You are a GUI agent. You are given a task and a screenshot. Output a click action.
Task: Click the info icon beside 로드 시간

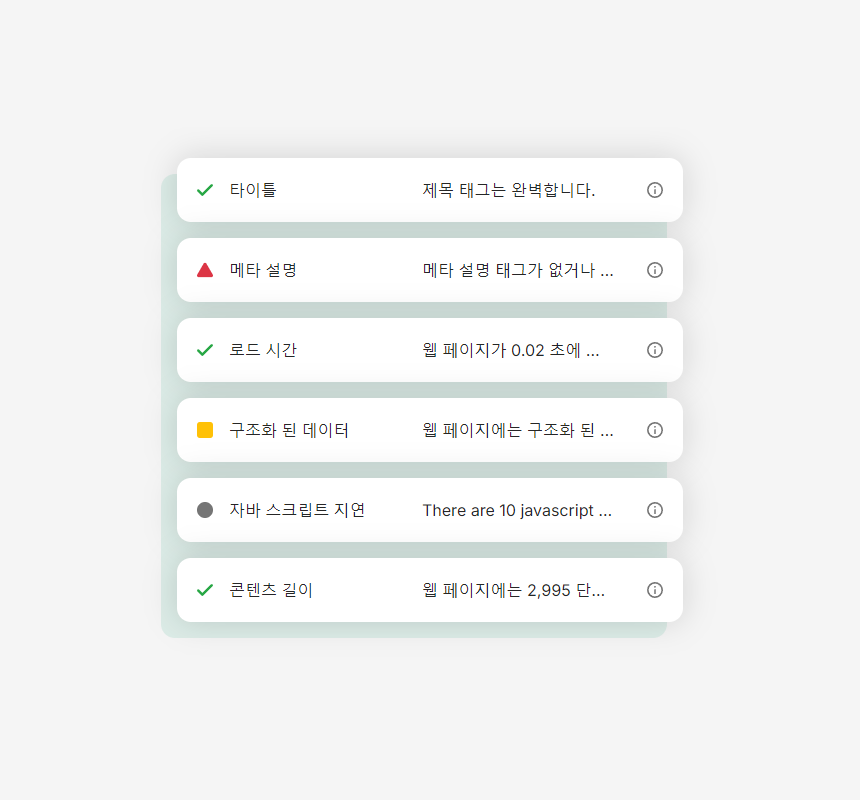pyautogui.click(x=654, y=350)
